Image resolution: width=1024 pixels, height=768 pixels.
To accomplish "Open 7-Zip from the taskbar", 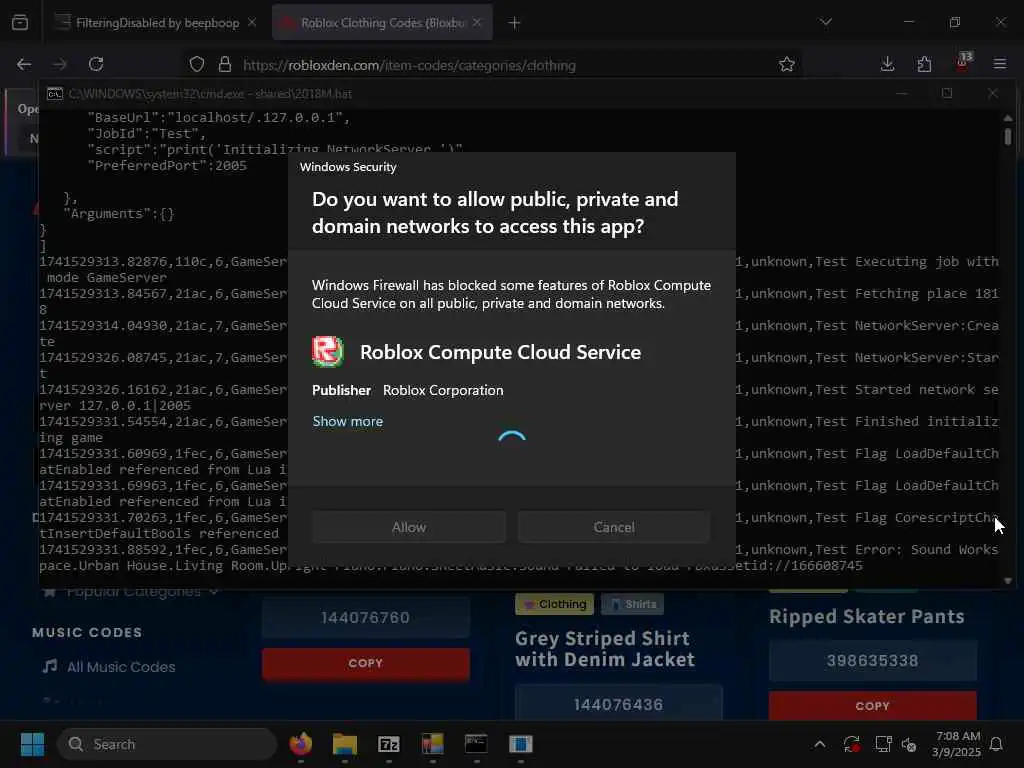I will pos(389,744).
